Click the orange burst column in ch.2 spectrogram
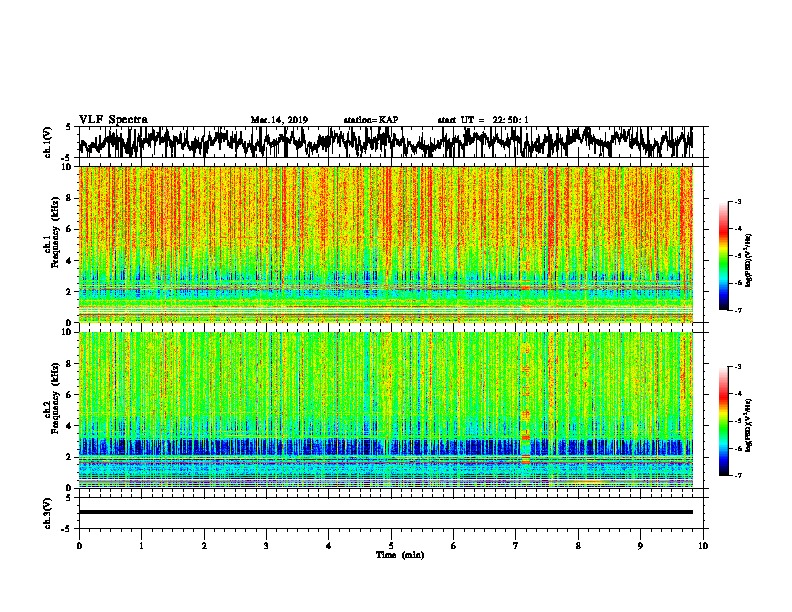 click(526, 404)
